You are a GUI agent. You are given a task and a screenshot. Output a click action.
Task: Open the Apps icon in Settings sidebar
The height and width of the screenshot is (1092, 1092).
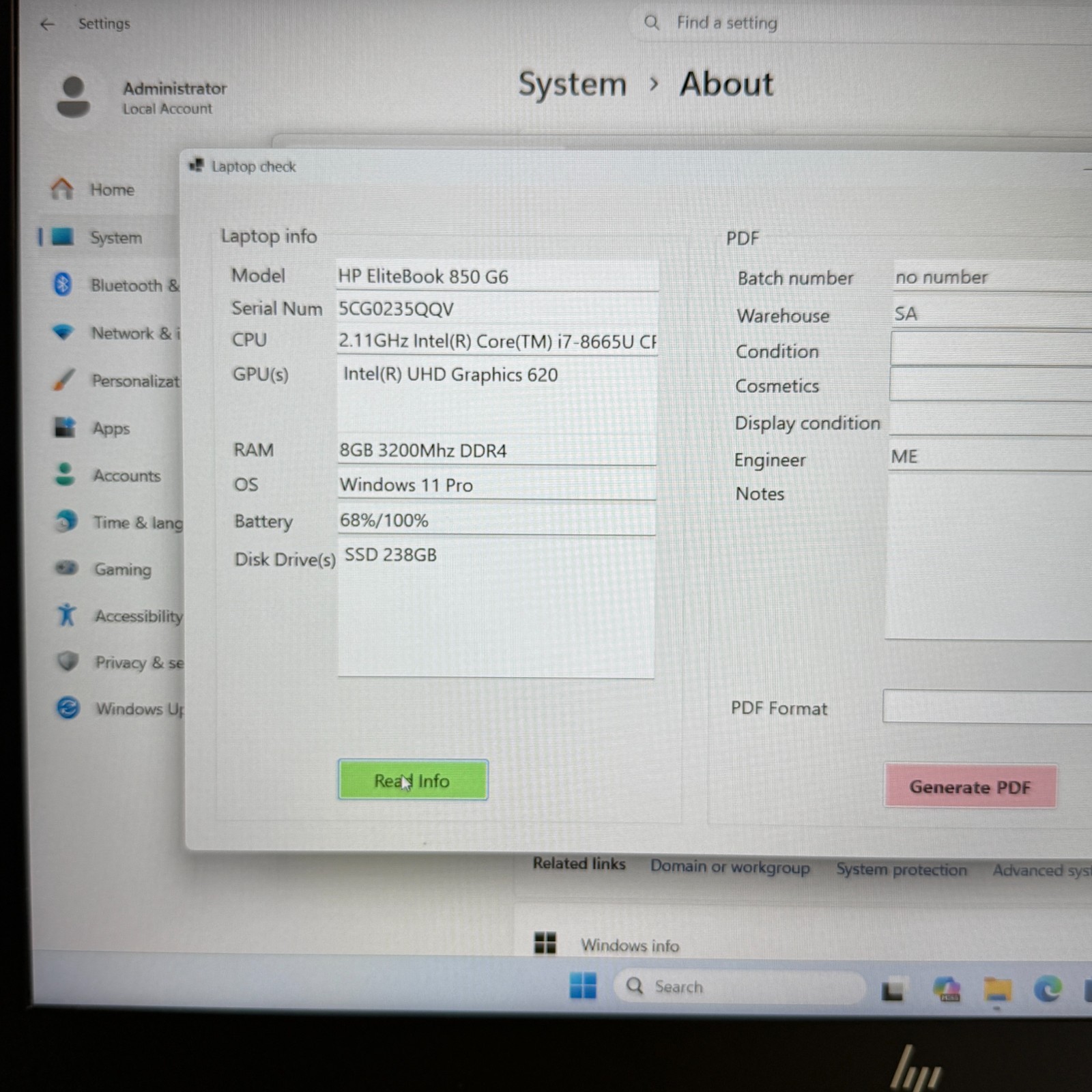(65, 427)
